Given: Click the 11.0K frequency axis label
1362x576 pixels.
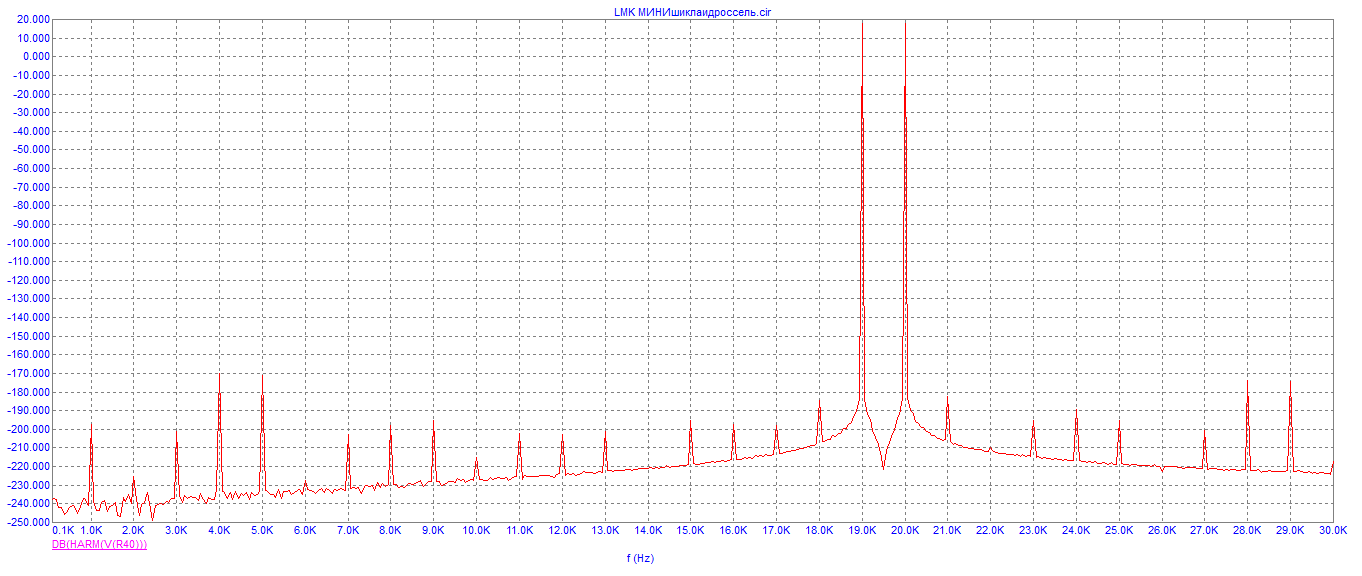Looking at the screenshot, I should 519,530.
